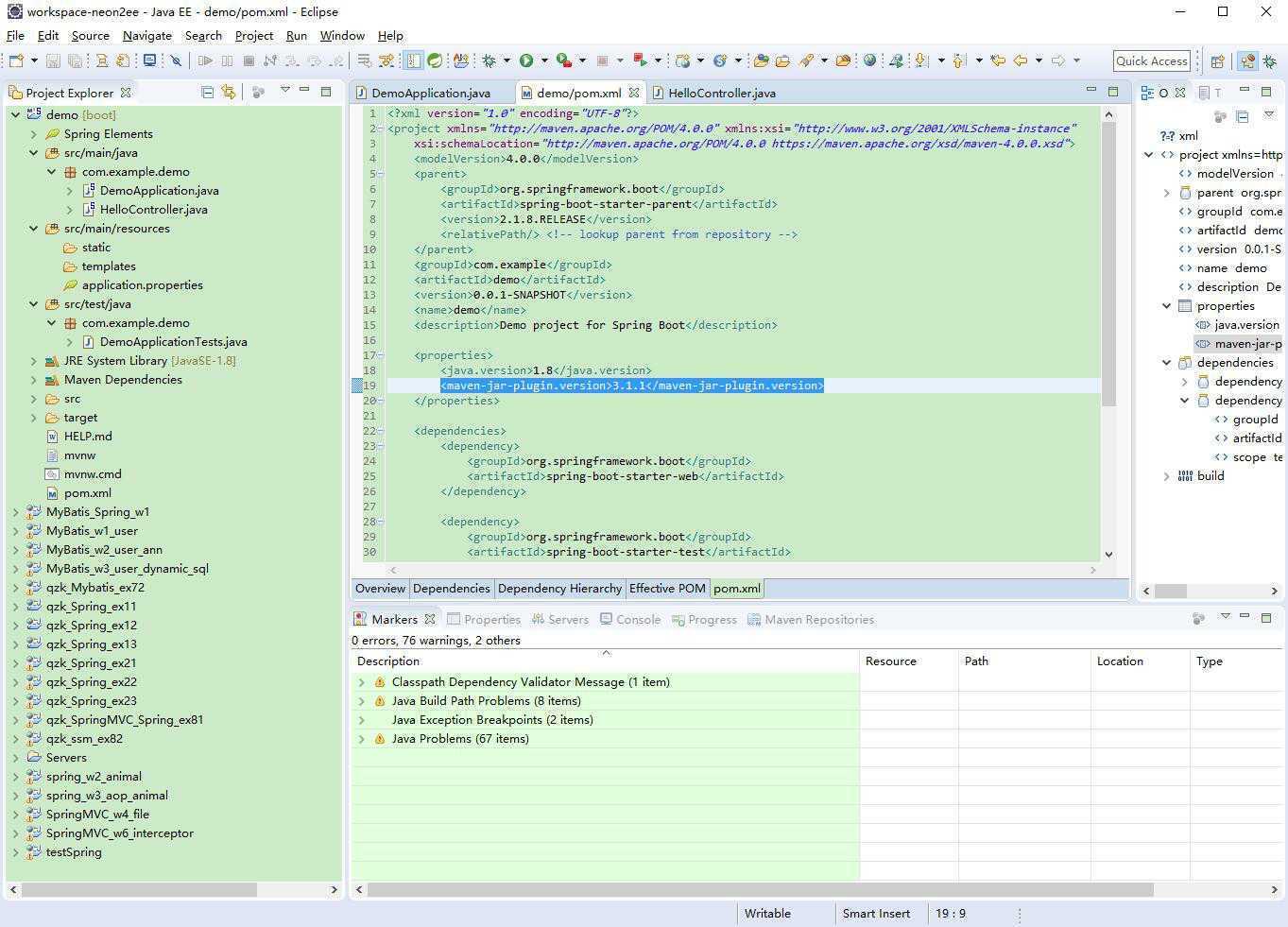Close the Markers view tab
The image size is (1288, 927).
(x=430, y=619)
